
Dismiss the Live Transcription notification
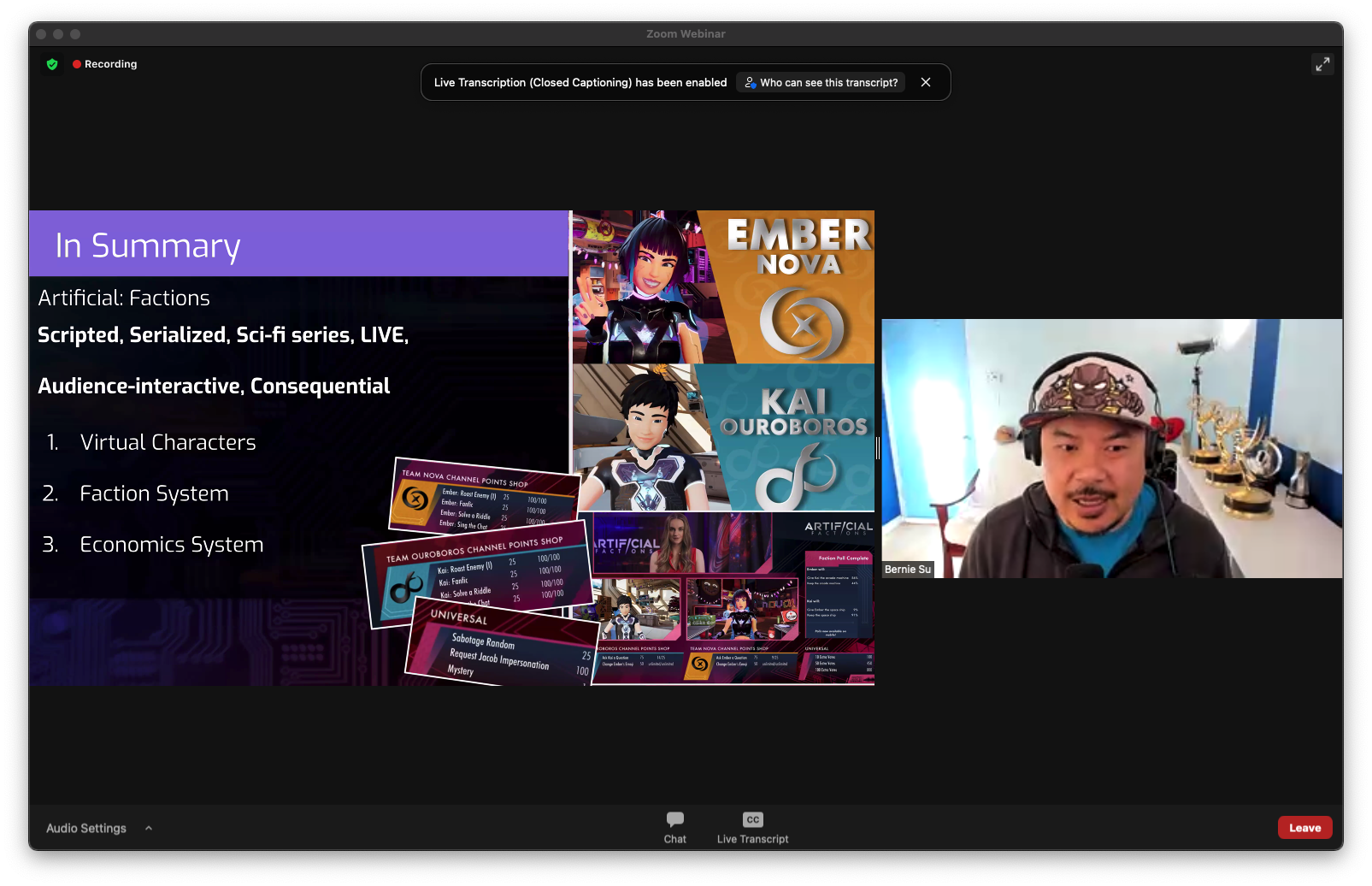click(926, 82)
